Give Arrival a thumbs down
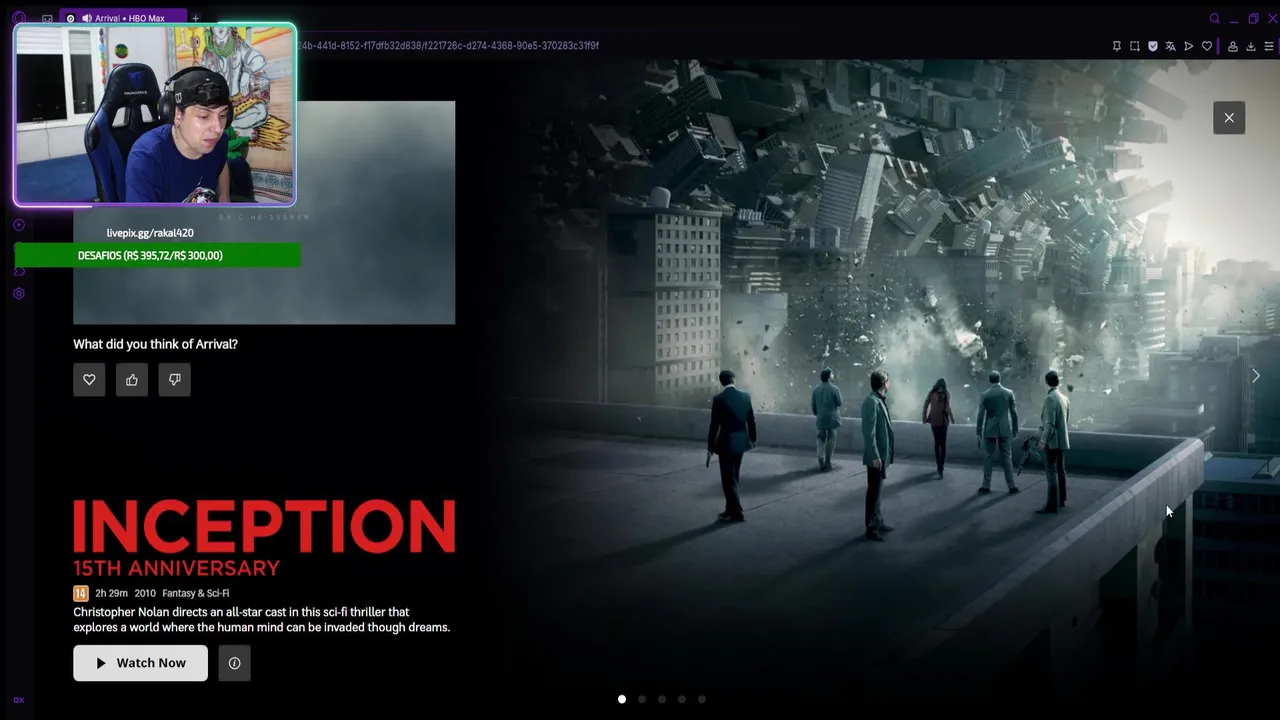 (x=175, y=380)
